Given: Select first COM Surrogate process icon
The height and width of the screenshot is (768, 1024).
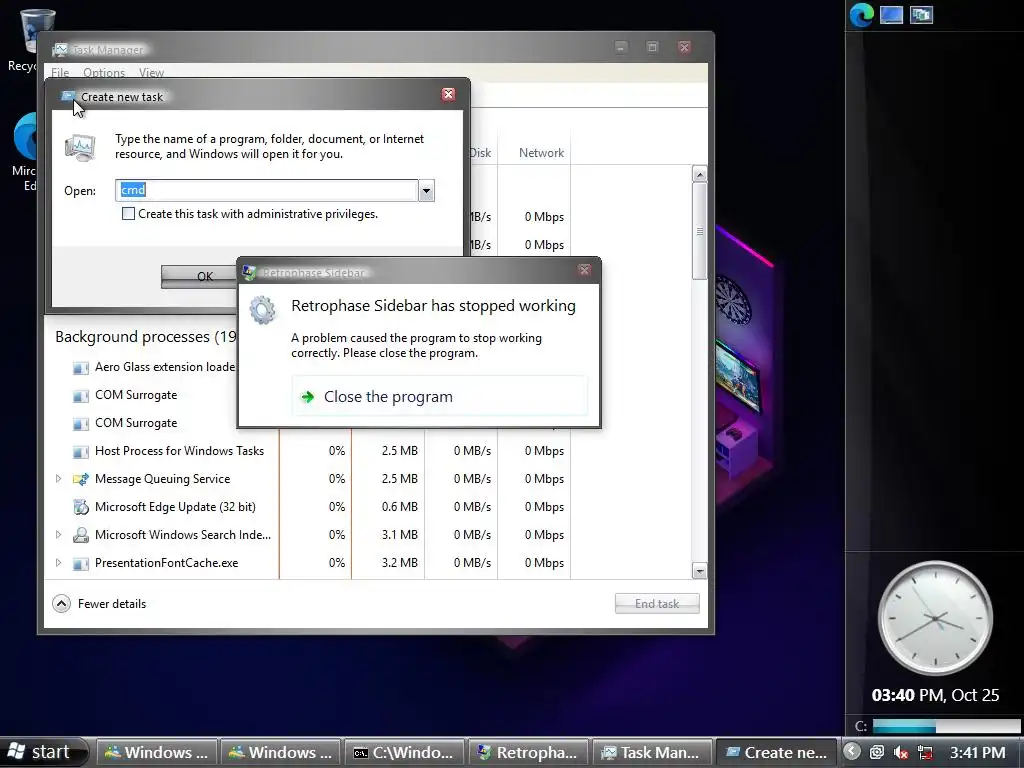Looking at the screenshot, I should point(80,396).
